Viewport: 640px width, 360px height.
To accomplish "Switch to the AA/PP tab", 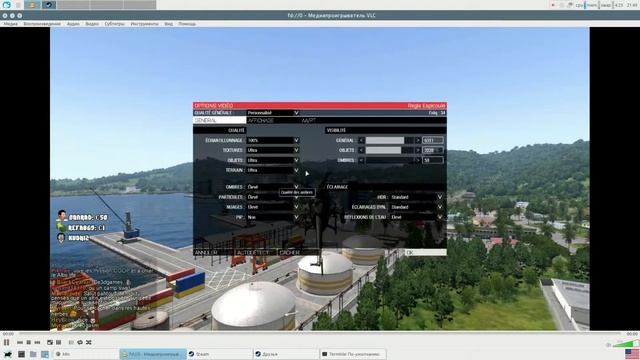I will coord(309,120).
